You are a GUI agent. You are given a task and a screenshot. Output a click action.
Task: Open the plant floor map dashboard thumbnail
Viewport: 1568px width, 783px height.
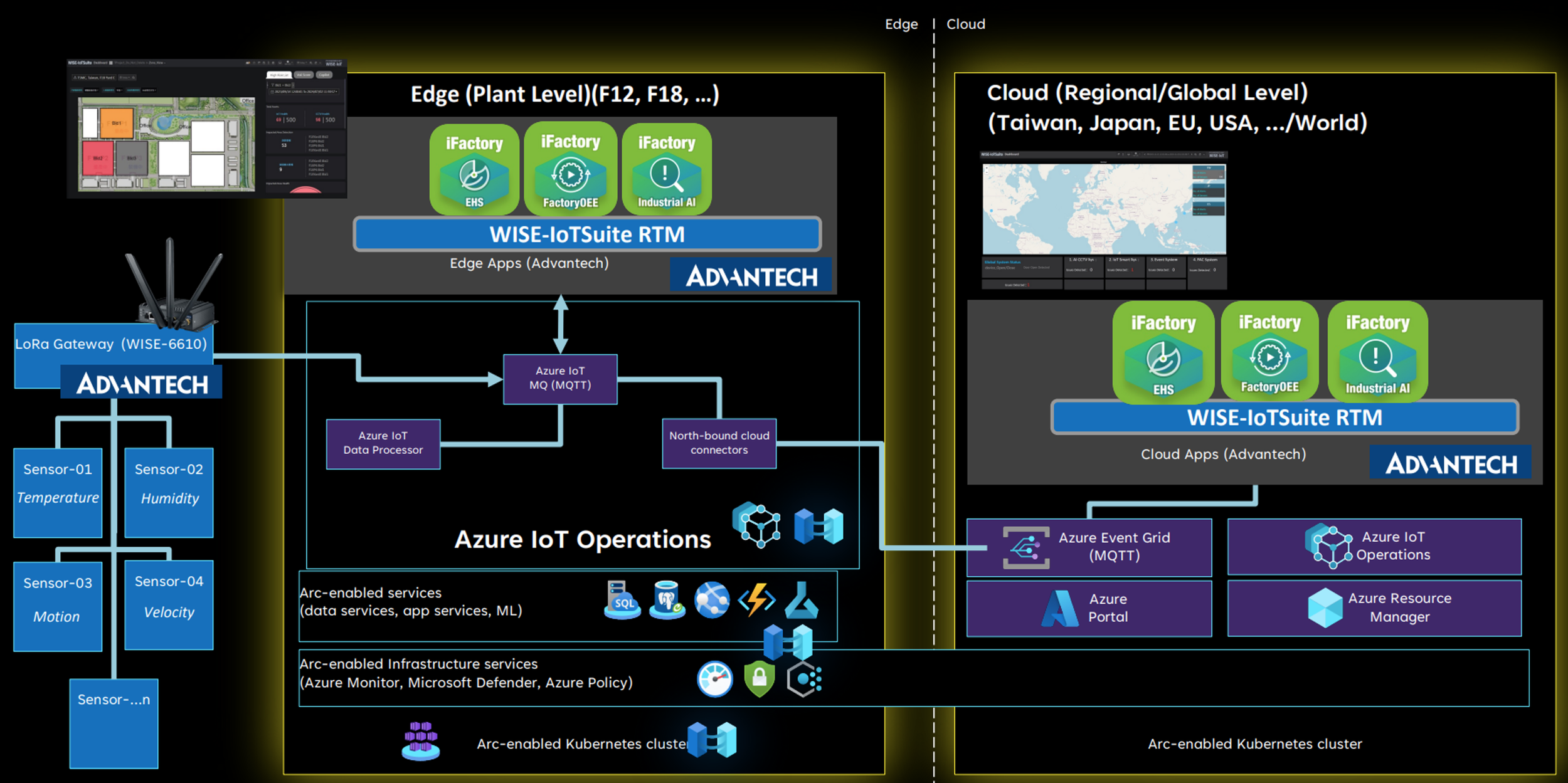click(207, 129)
